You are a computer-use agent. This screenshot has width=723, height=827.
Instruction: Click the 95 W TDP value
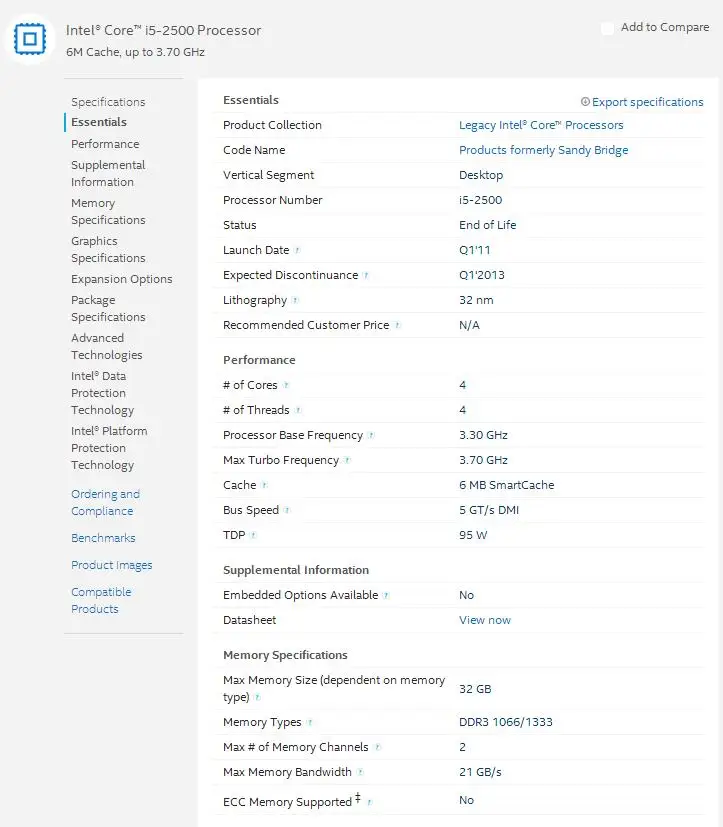(473, 535)
